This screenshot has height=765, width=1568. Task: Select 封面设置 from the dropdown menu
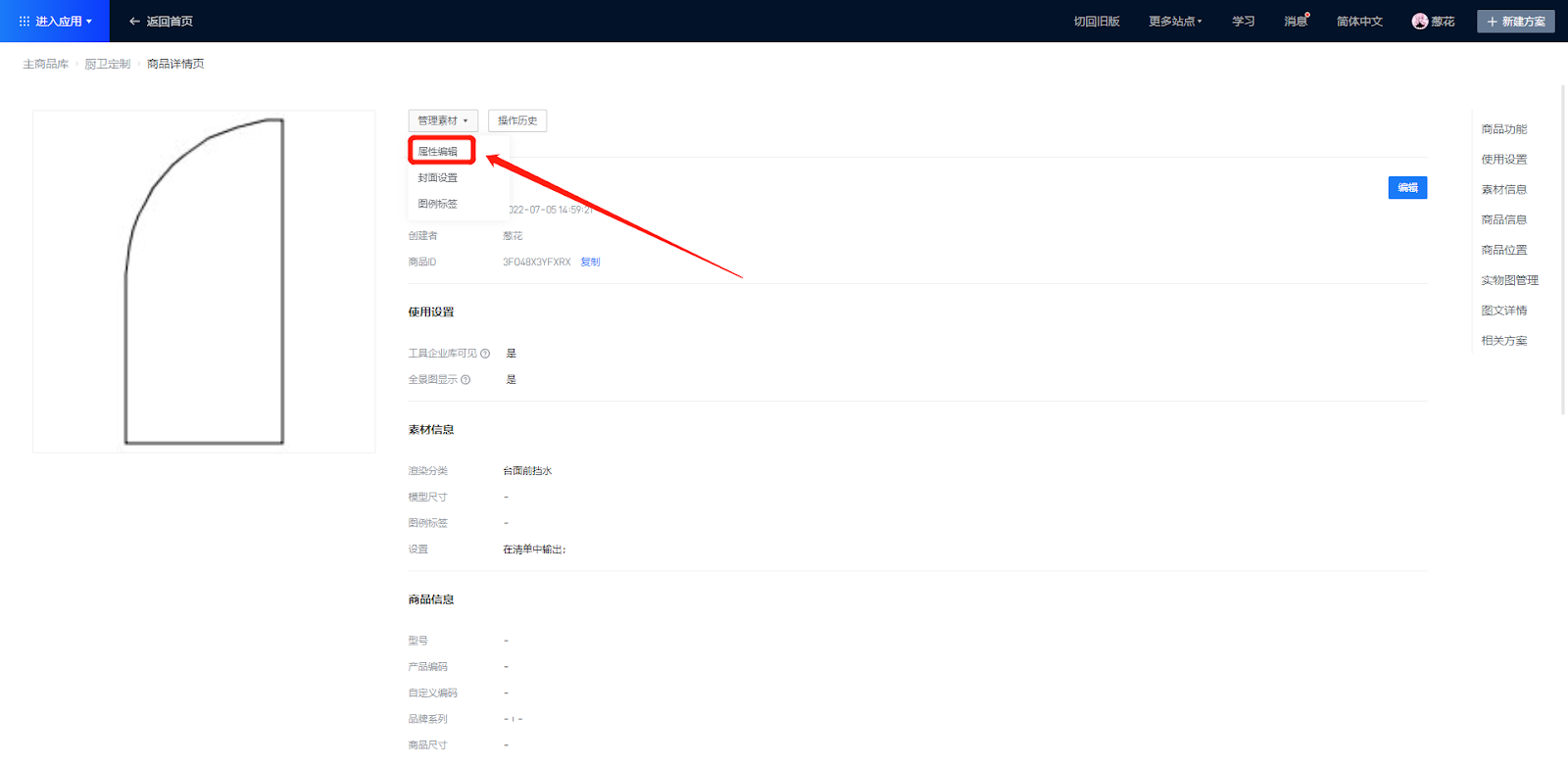point(438,177)
